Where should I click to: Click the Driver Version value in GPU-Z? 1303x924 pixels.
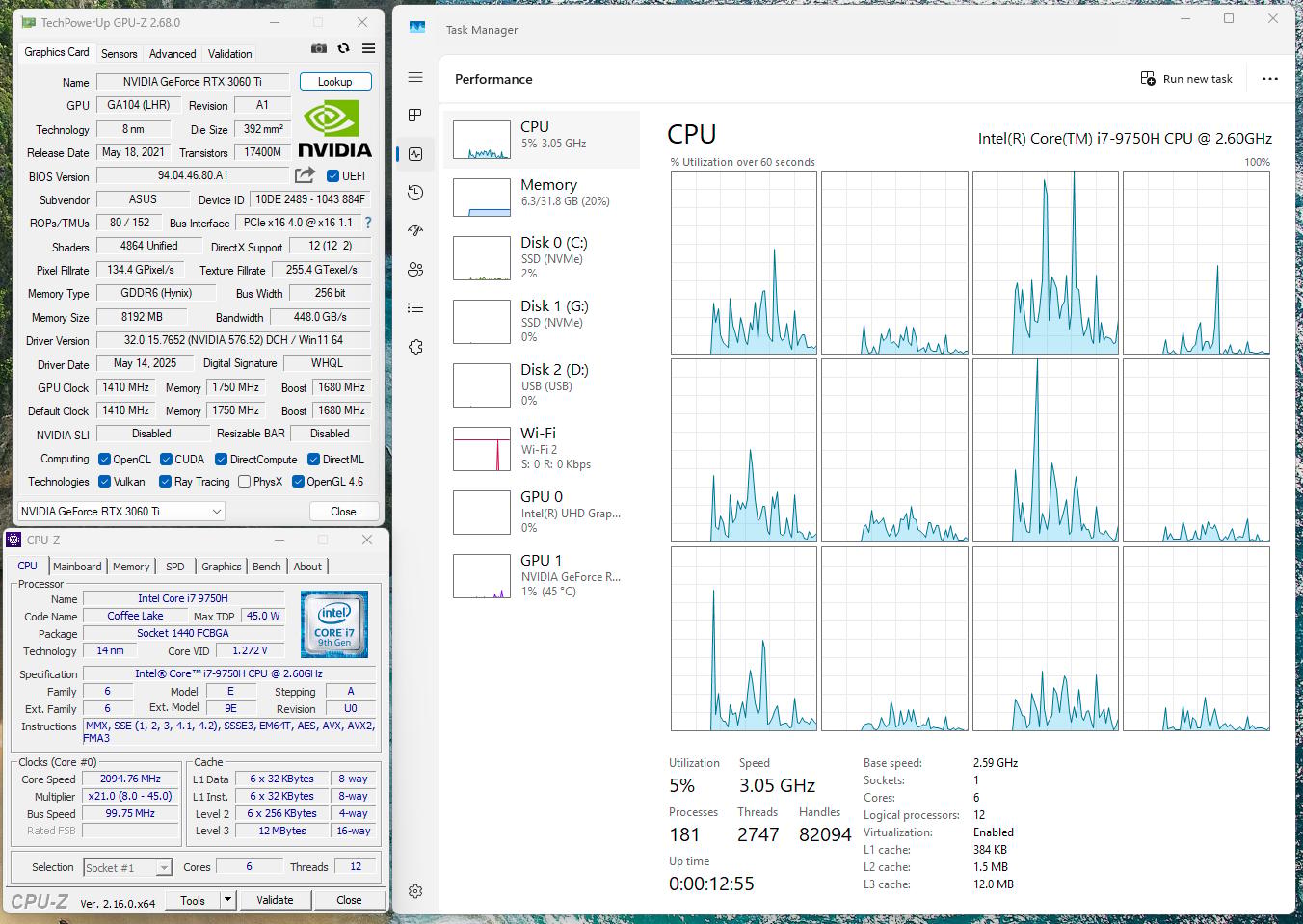233,340
